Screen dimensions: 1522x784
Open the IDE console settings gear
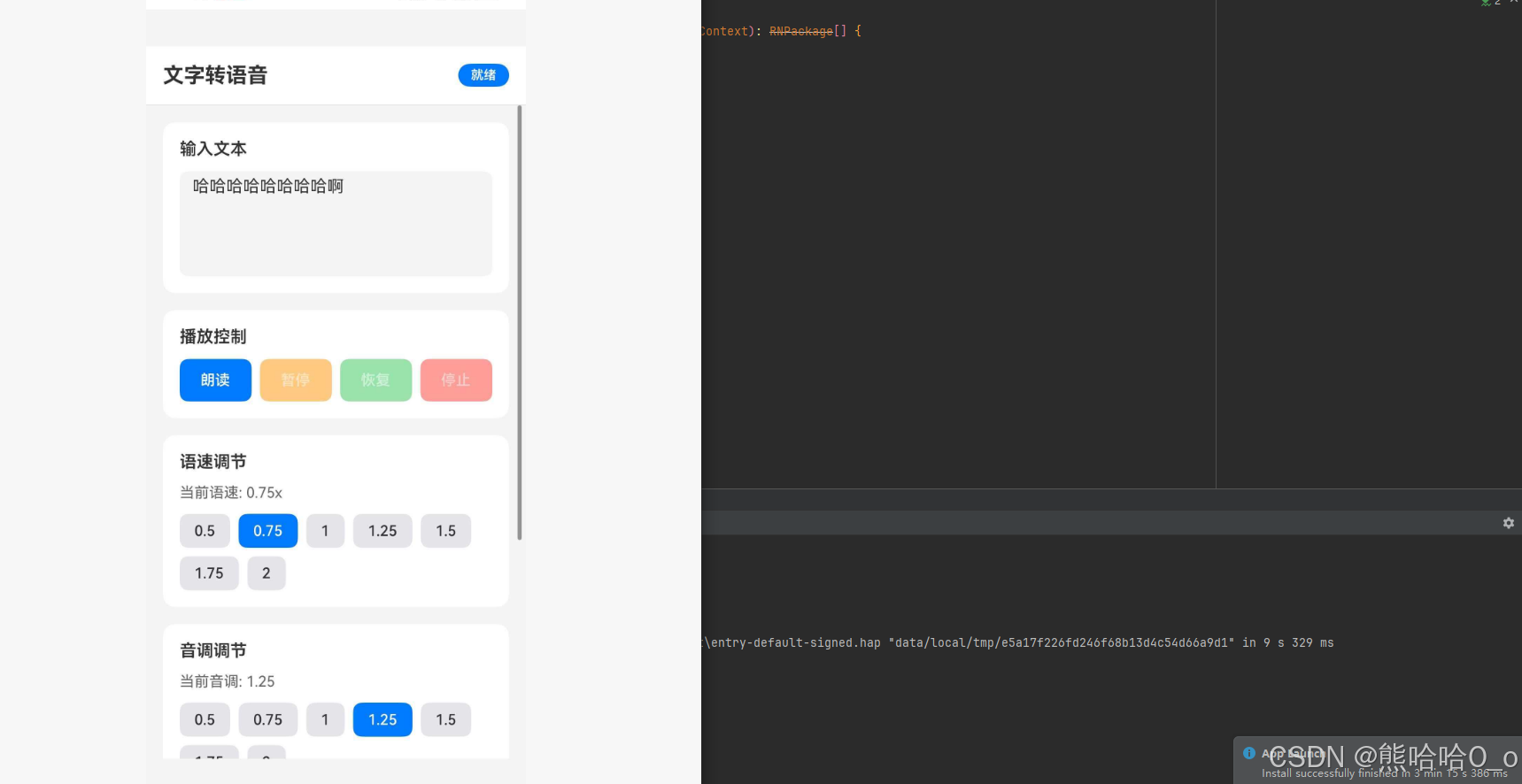(x=1509, y=523)
